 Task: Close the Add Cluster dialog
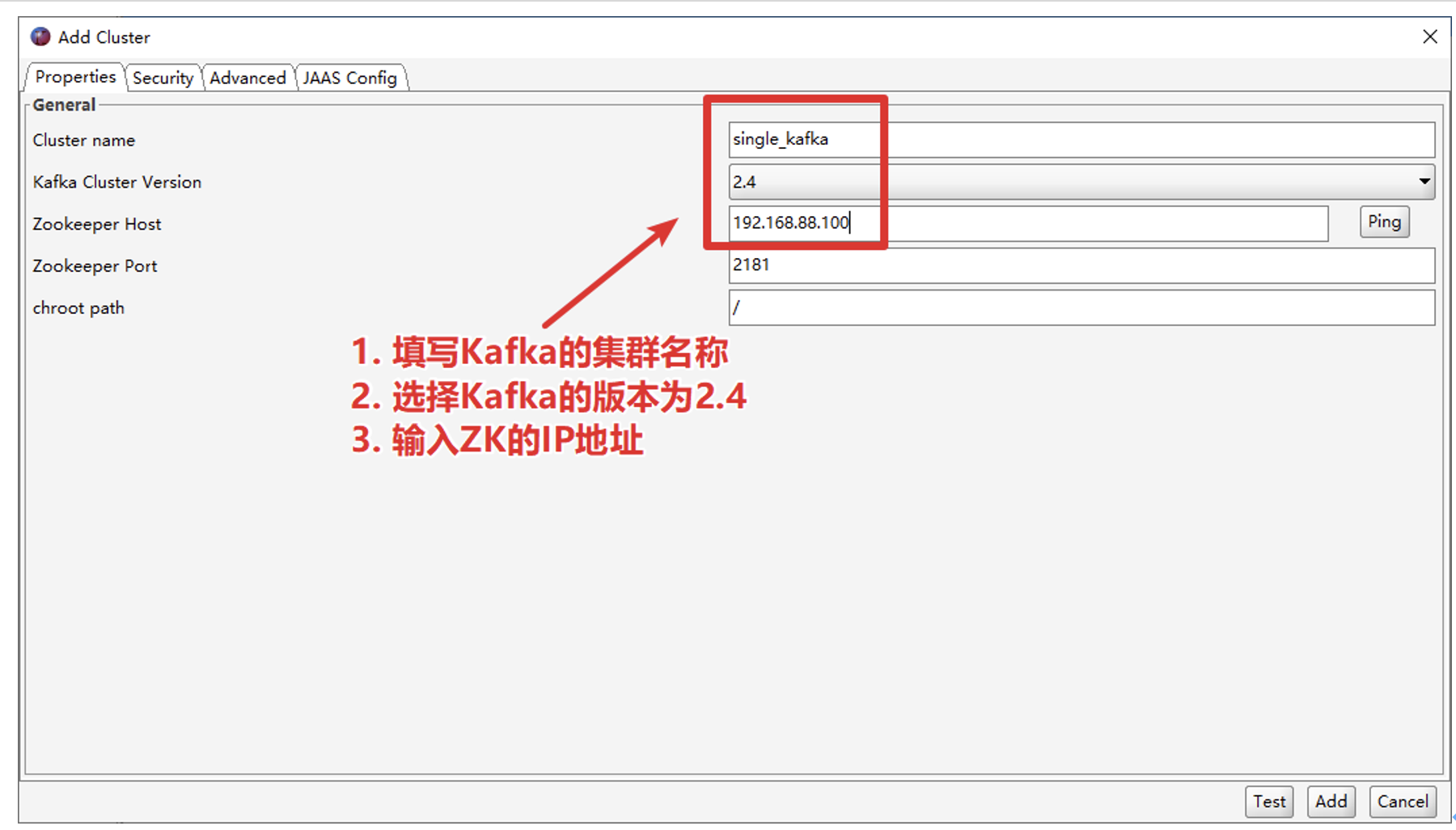(1429, 37)
